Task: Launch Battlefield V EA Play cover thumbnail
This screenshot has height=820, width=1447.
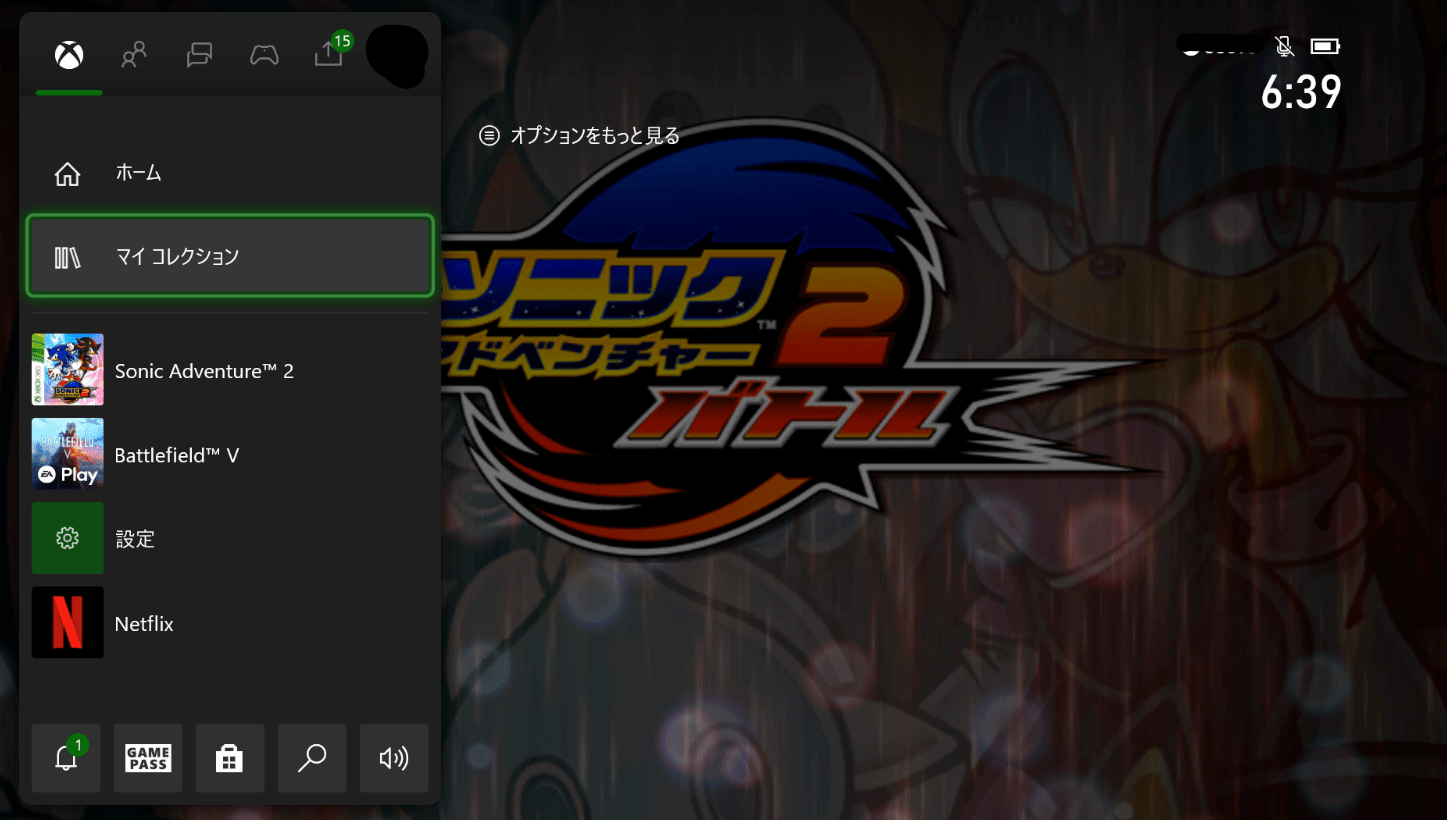Action: tap(67, 454)
